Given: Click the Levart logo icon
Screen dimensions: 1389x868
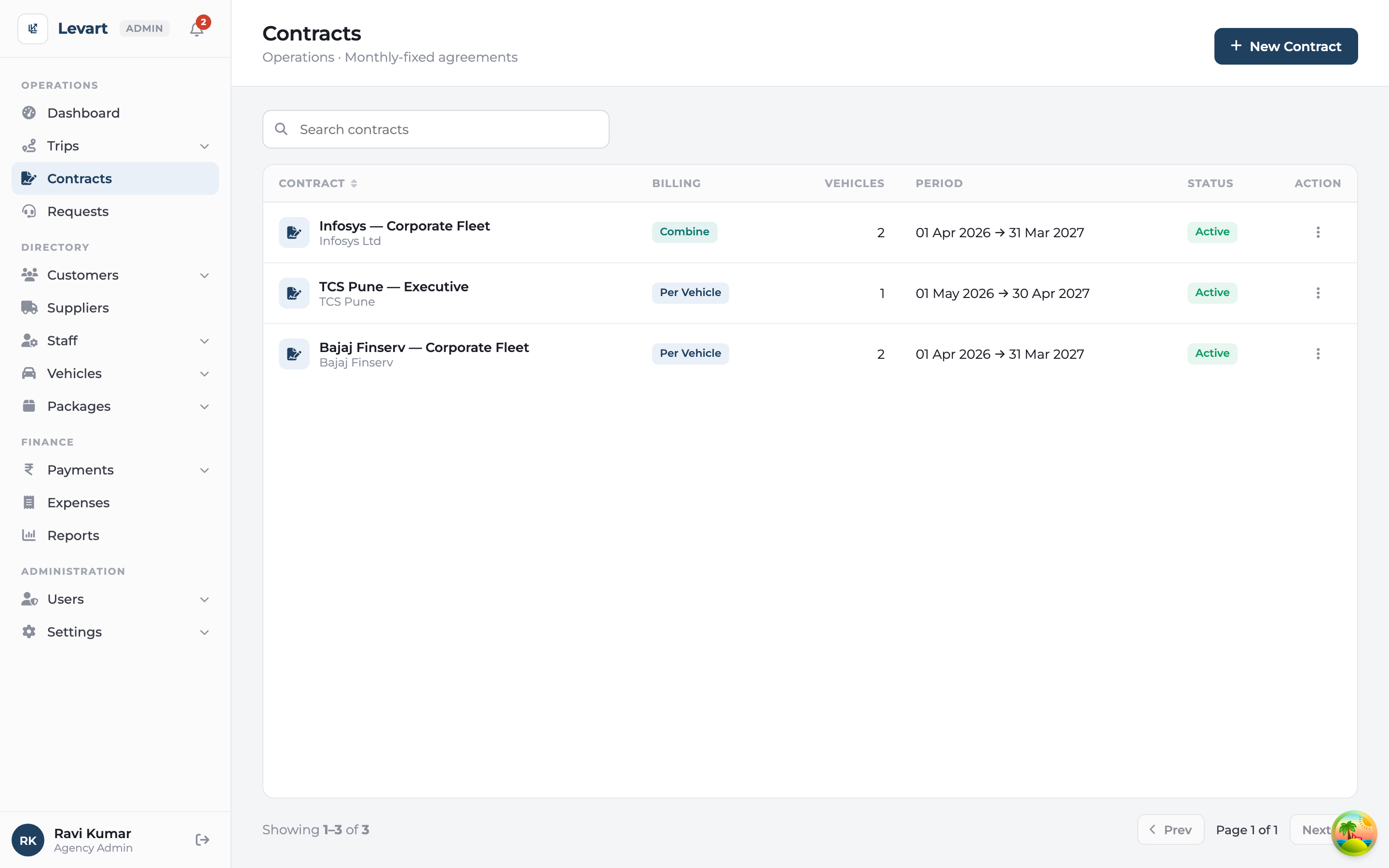Looking at the screenshot, I should point(33,29).
